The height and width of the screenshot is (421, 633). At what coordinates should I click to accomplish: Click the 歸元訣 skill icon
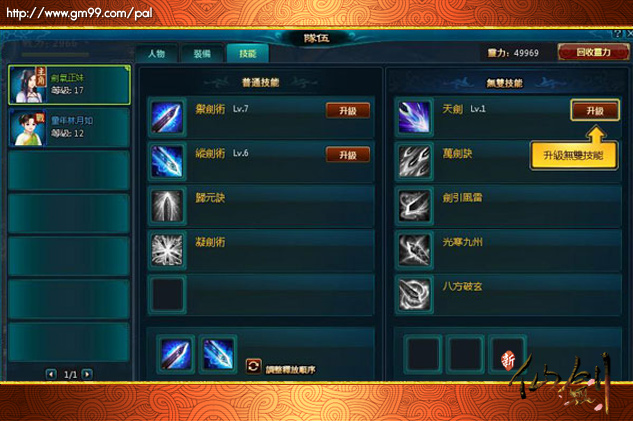coord(167,206)
